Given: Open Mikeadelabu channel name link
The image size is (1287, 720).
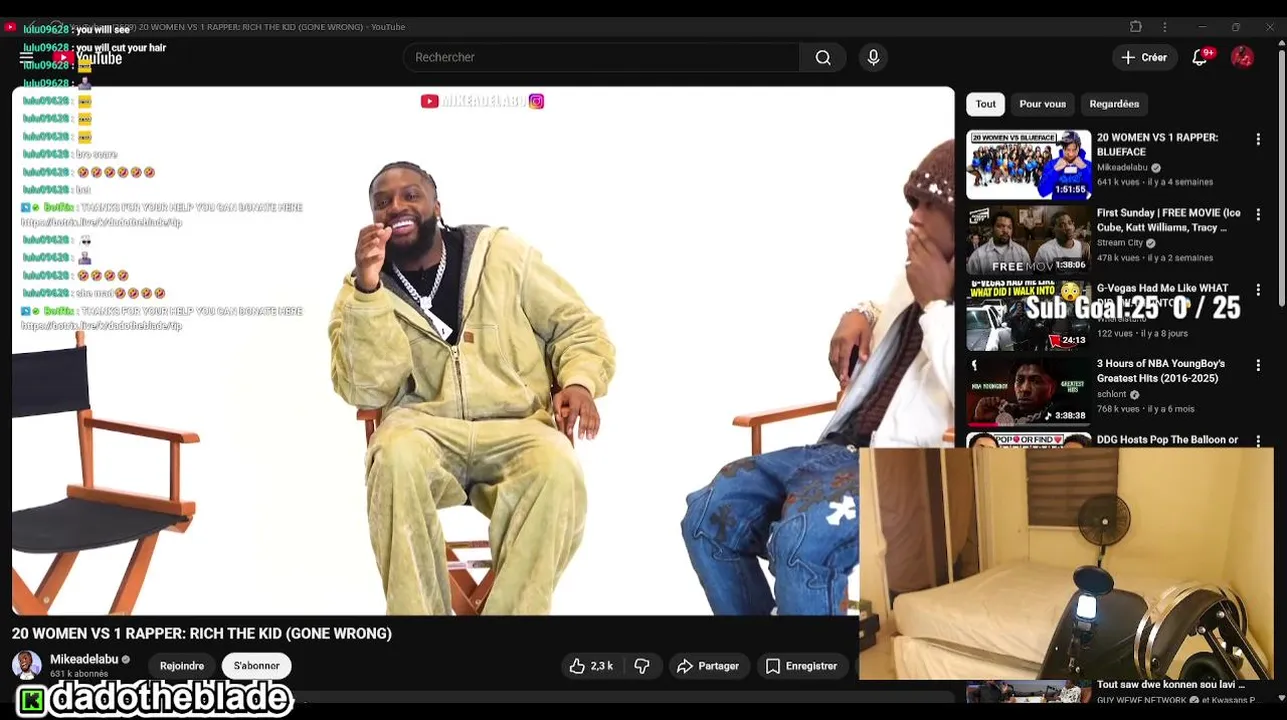Looking at the screenshot, I should coord(84,659).
